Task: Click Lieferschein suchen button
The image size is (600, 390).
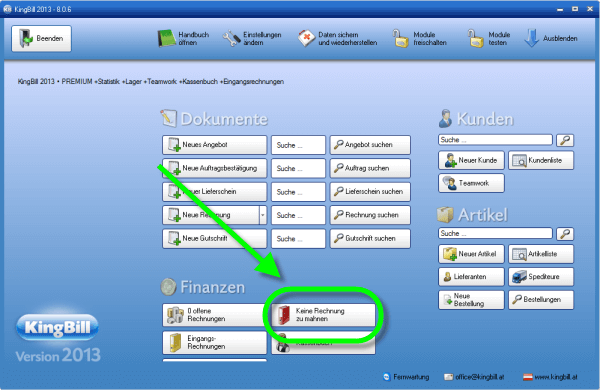Action: tap(370, 191)
